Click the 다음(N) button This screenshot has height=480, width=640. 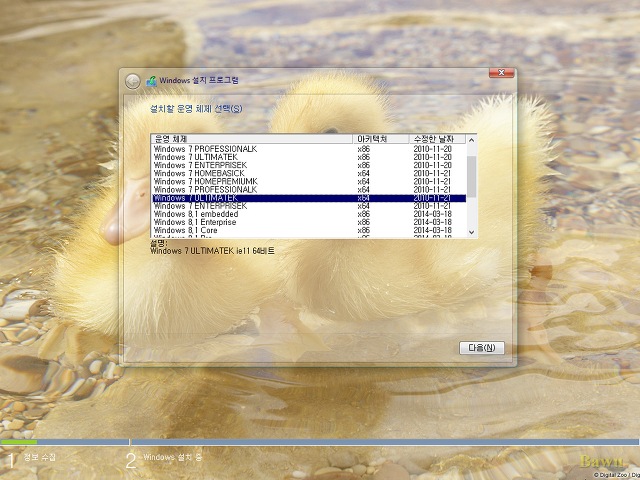[x=482, y=348]
